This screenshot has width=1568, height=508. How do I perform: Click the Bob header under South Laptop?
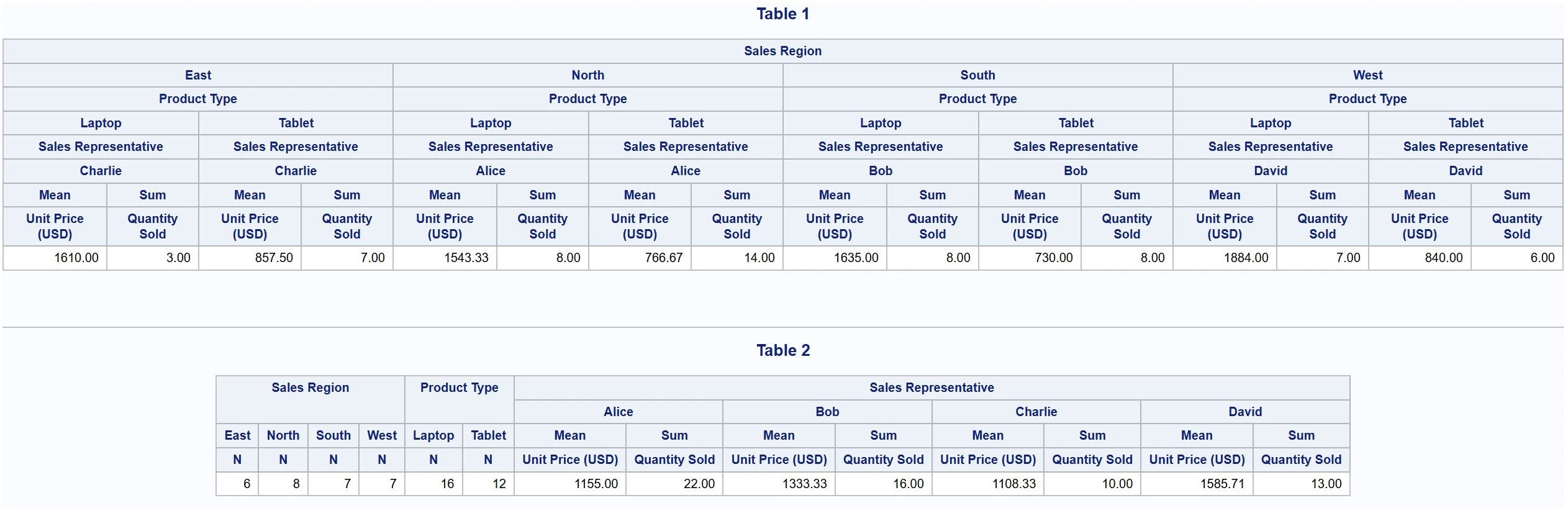[881, 171]
